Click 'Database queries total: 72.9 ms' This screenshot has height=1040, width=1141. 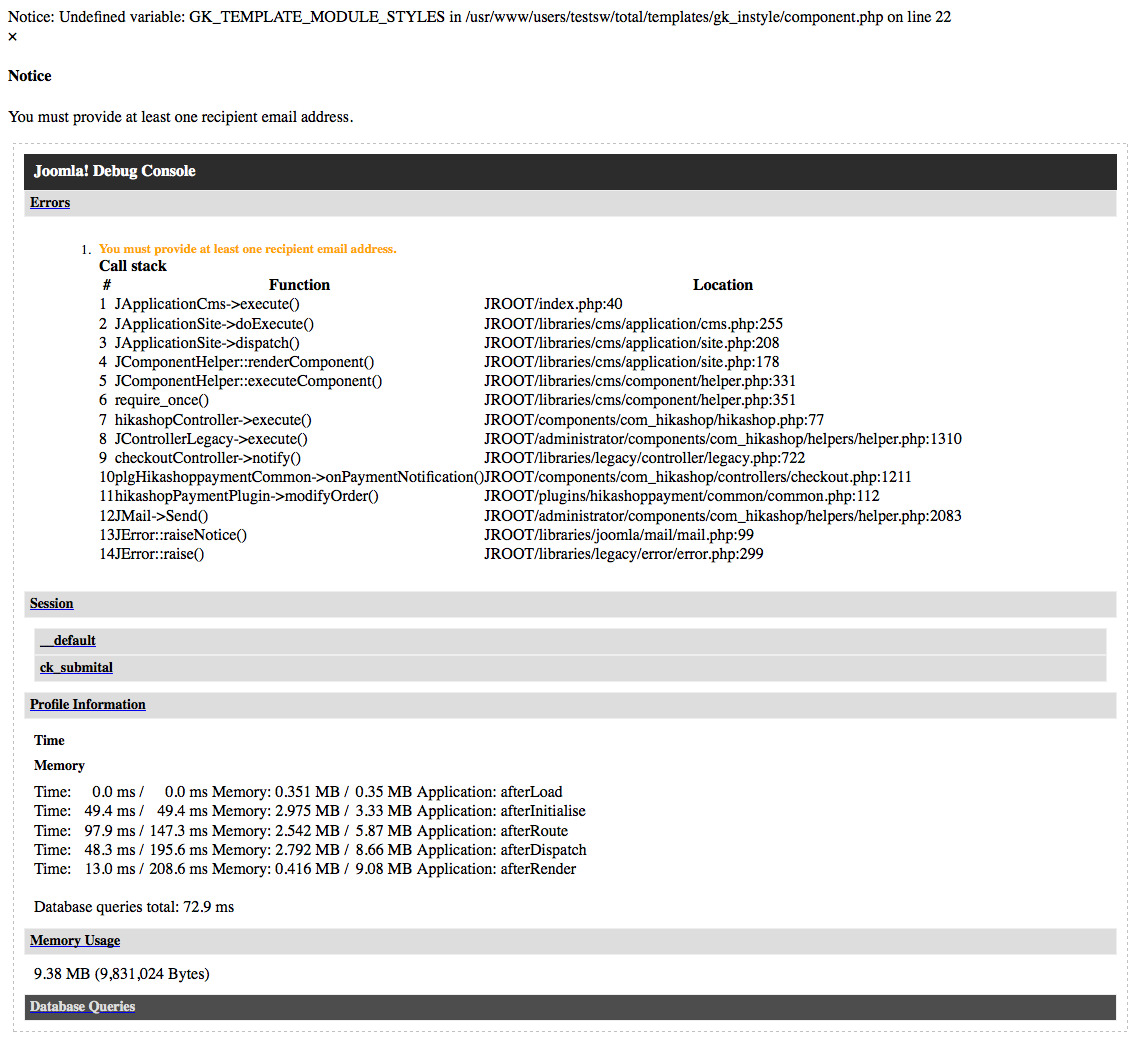tap(134, 907)
